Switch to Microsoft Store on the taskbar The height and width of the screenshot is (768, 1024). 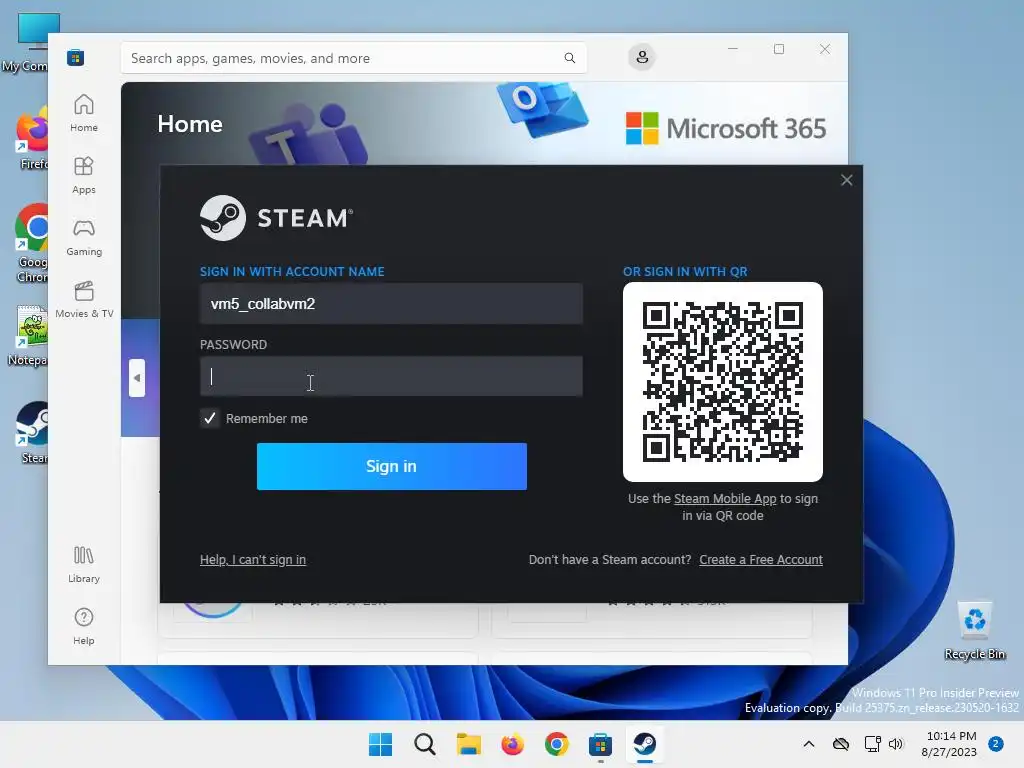click(600, 744)
